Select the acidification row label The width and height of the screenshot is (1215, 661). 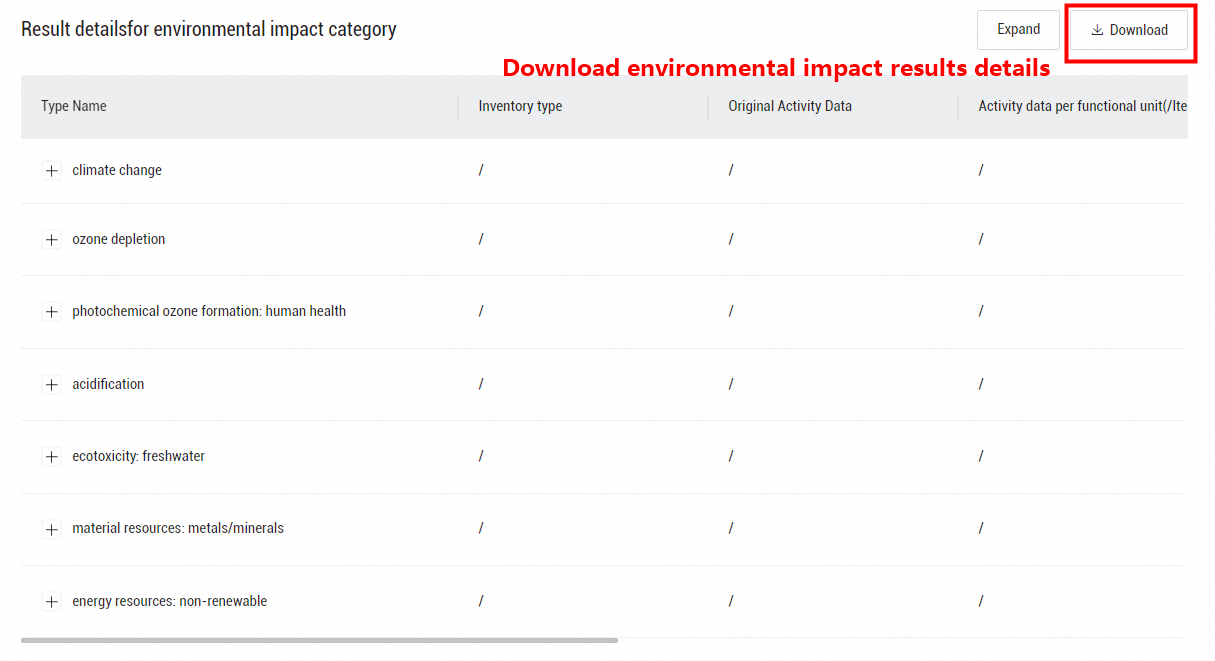(108, 385)
